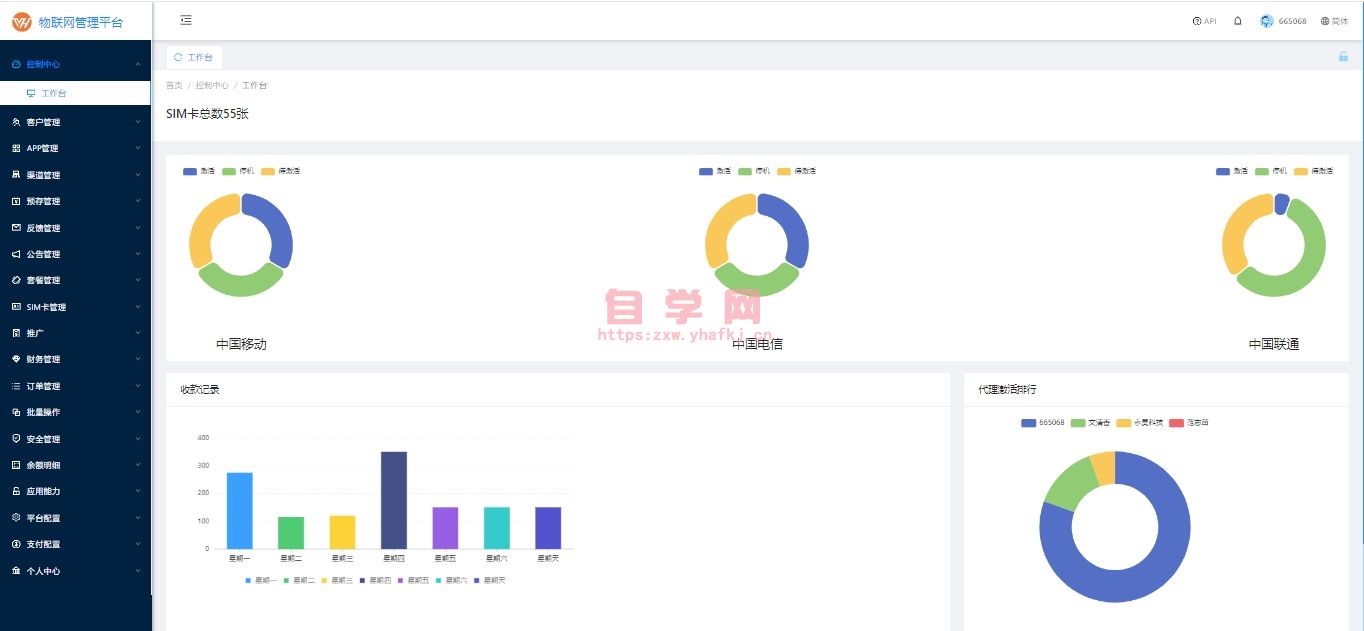Open the notification bell
Viewport: 1364px width, 631px height.
1238,21
